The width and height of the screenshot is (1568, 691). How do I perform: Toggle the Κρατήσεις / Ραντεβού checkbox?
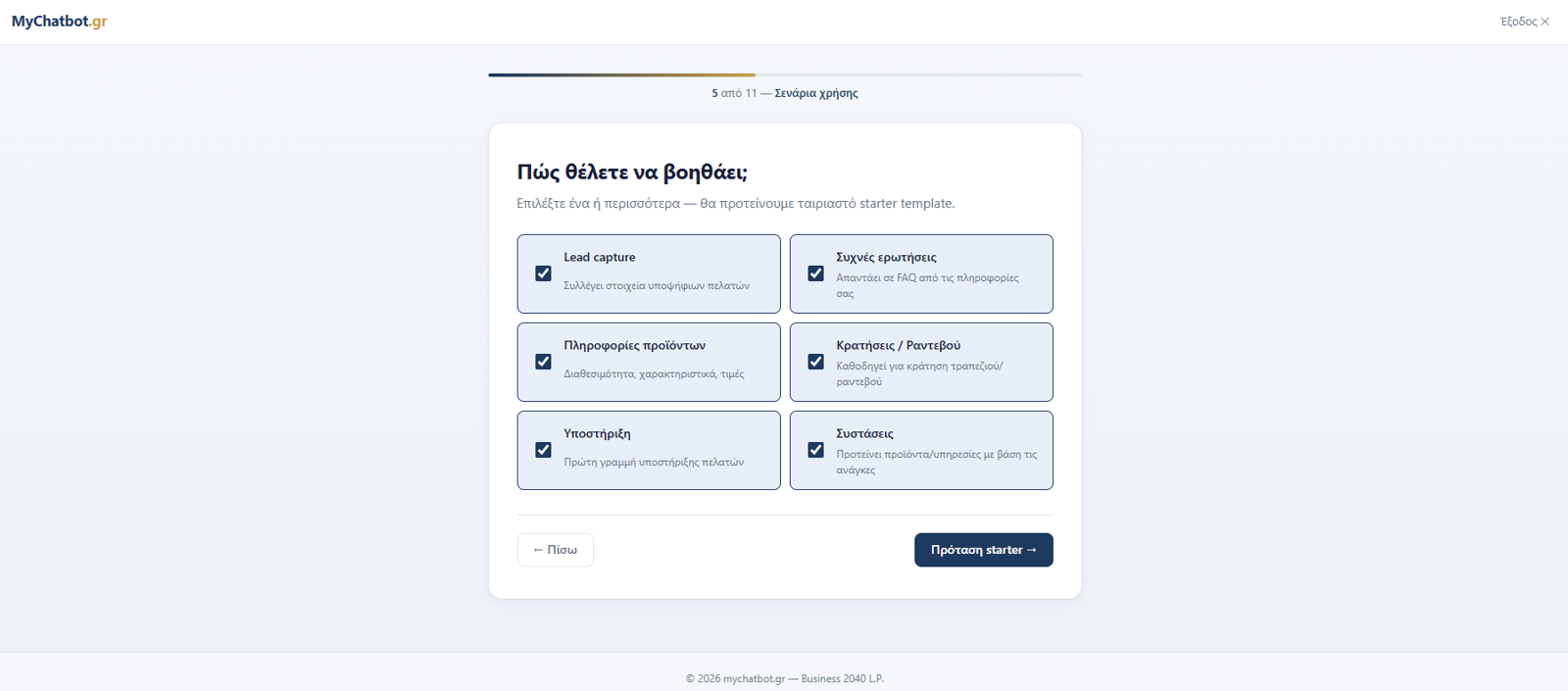pyautogui.click(x=815, y=362)
